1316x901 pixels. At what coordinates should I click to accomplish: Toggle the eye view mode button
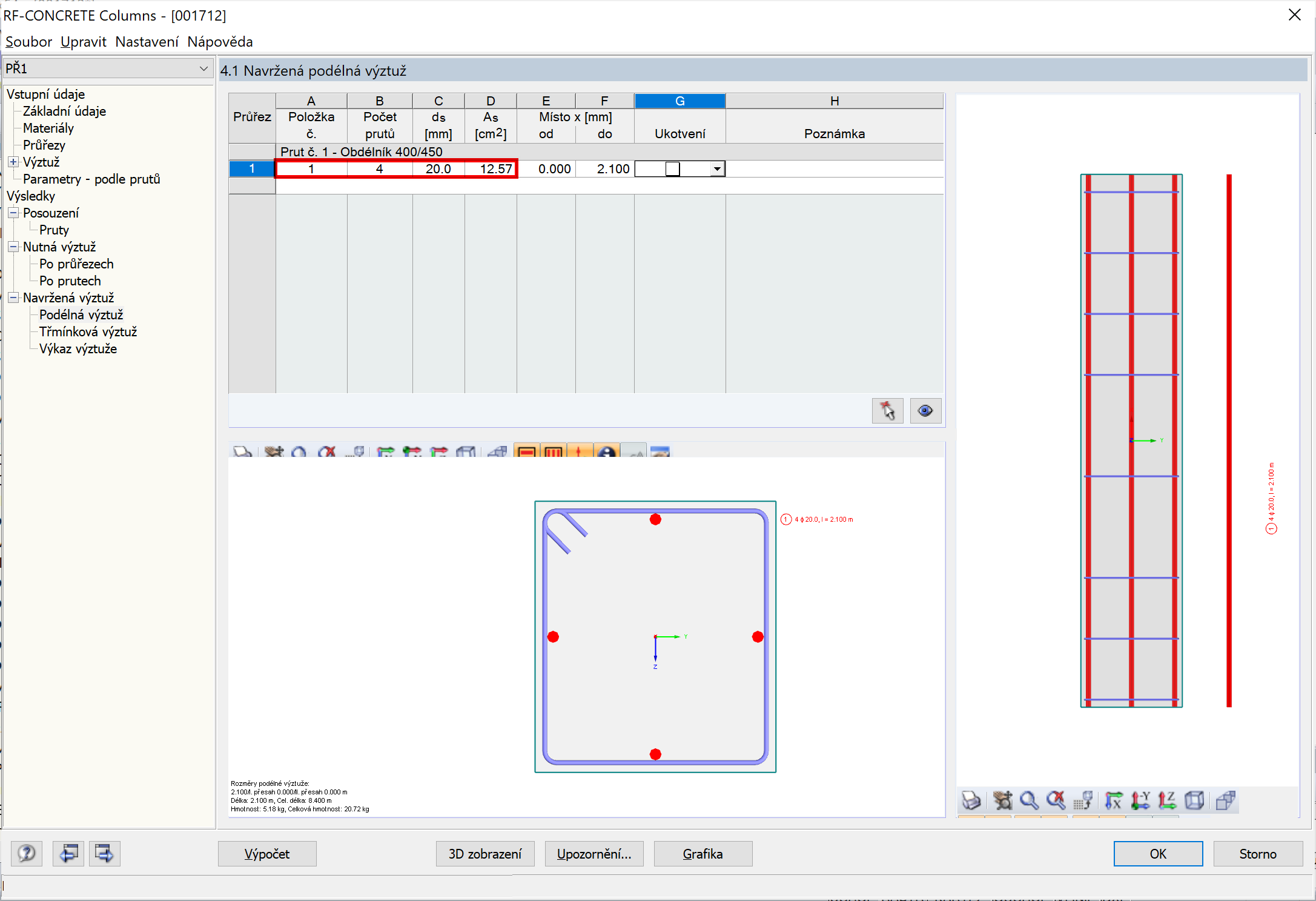pyautogui.click(x=925, y=411)
